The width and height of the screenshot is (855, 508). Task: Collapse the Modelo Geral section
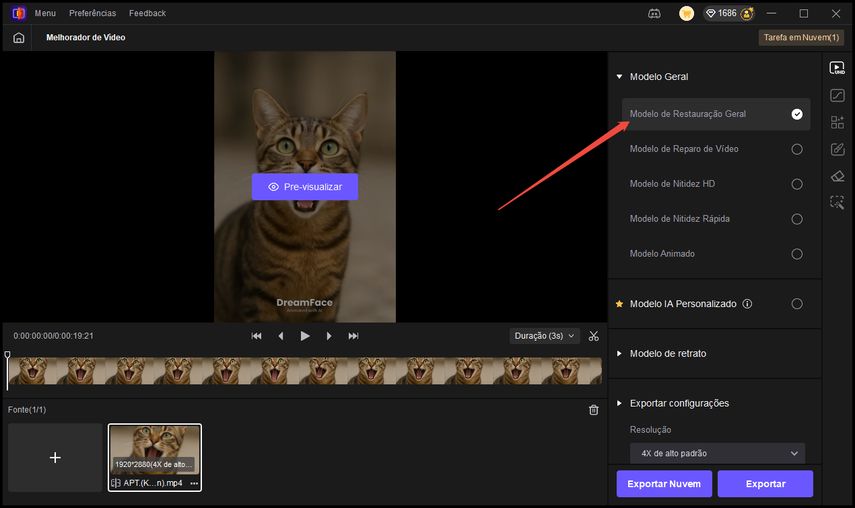click(x=619, y=77)
